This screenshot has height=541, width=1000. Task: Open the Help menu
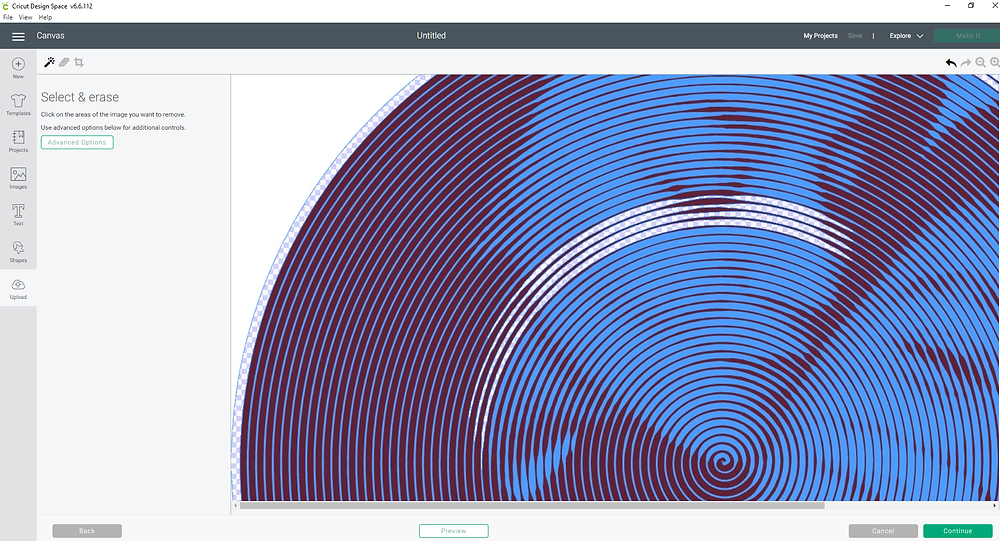click(x=45, y=17)
